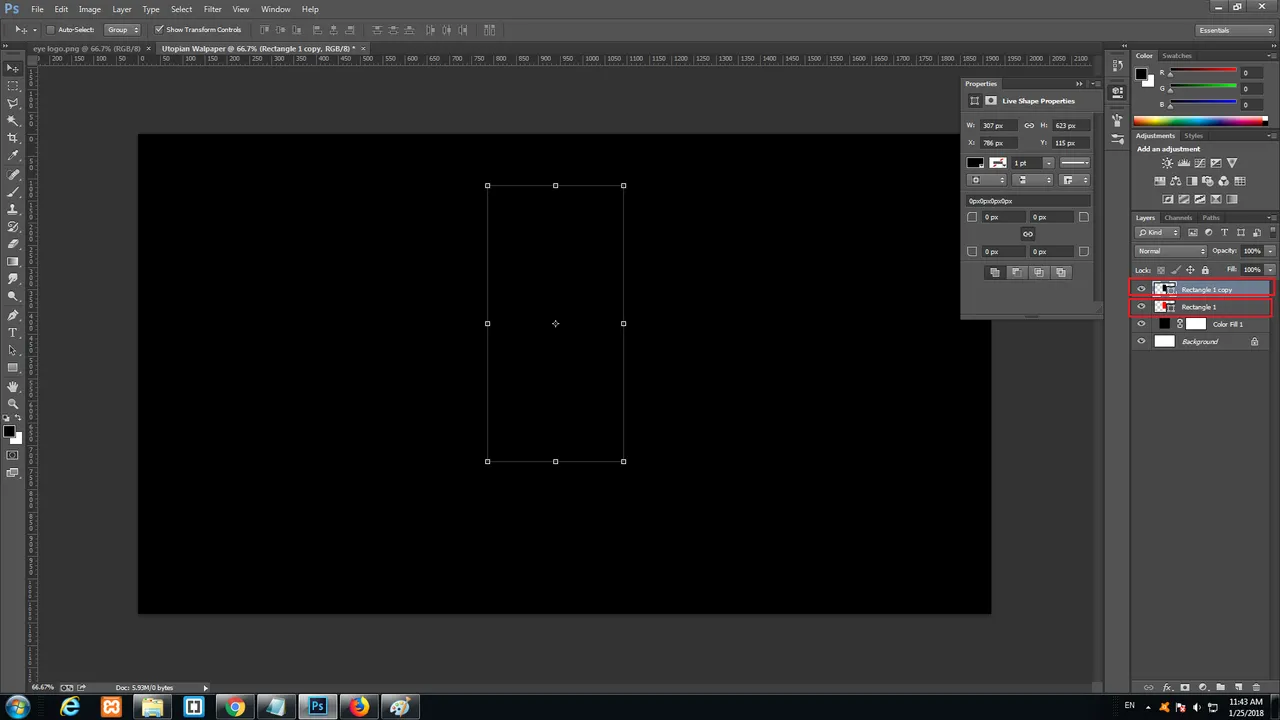The height and width of the screenshot is (720, 1280).
Task: Open the Essentials workspace dropdown
Action: point(1236,30)
